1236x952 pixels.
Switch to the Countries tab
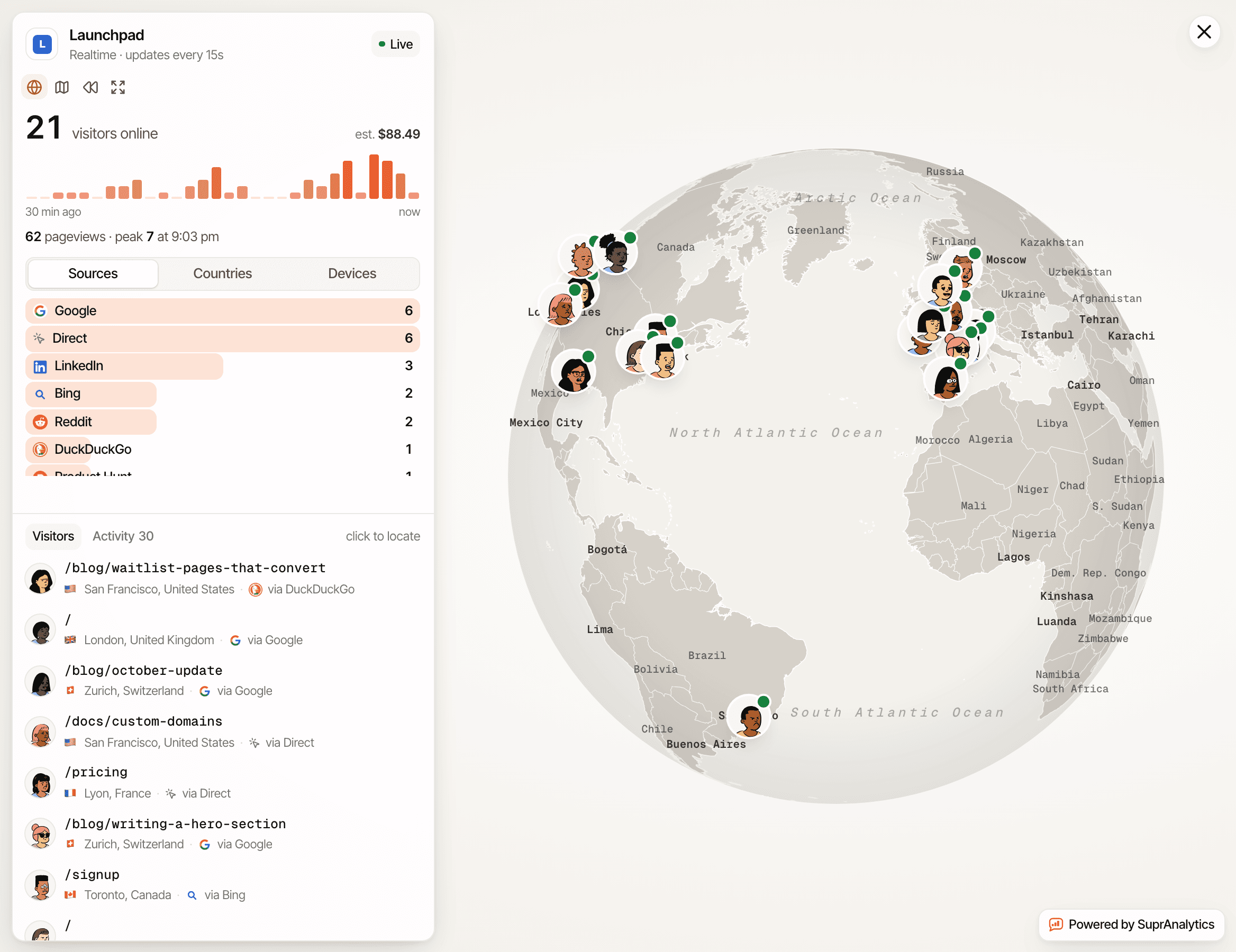tap(222, 274)
